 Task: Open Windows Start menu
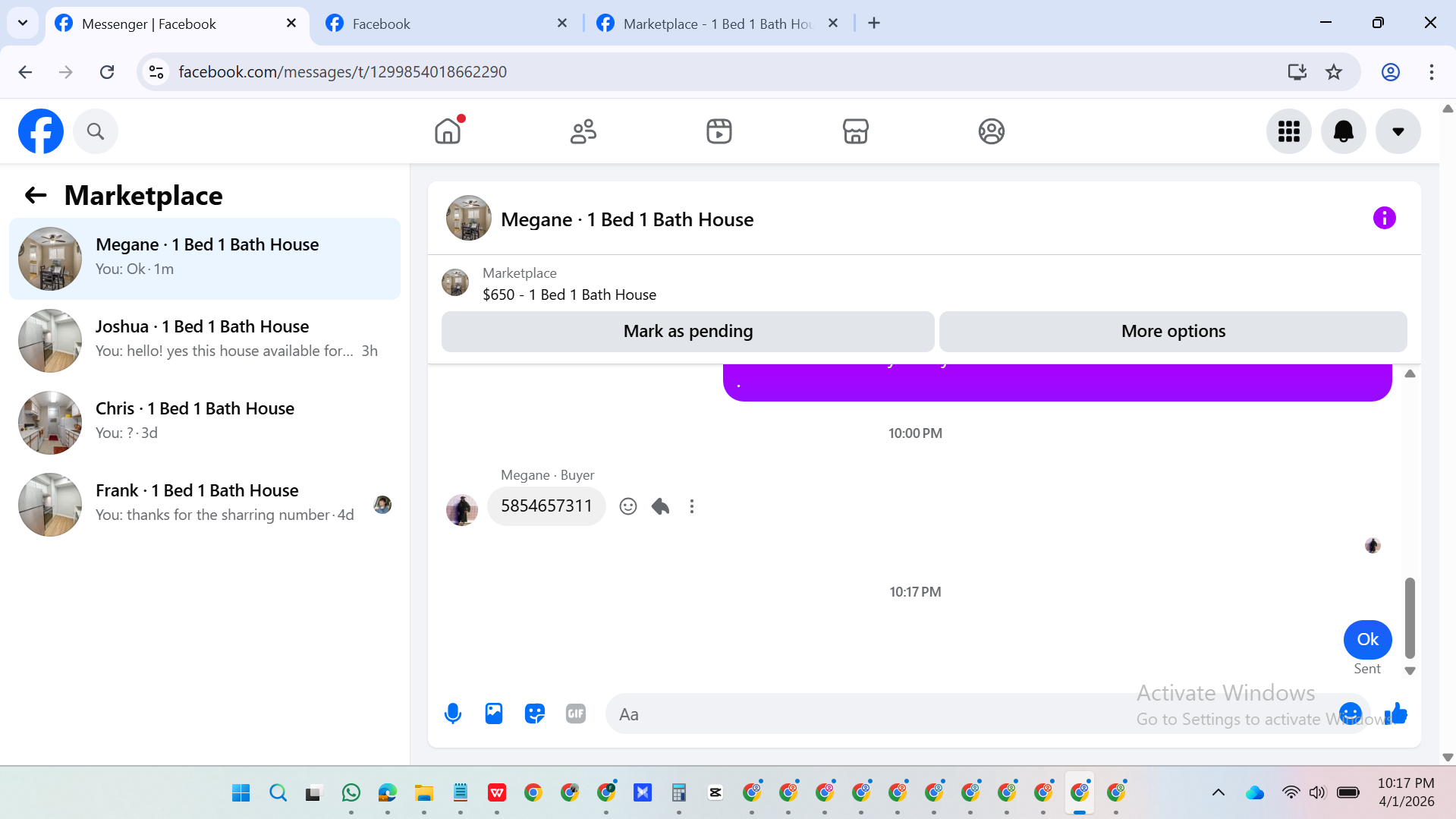(241, 792)
